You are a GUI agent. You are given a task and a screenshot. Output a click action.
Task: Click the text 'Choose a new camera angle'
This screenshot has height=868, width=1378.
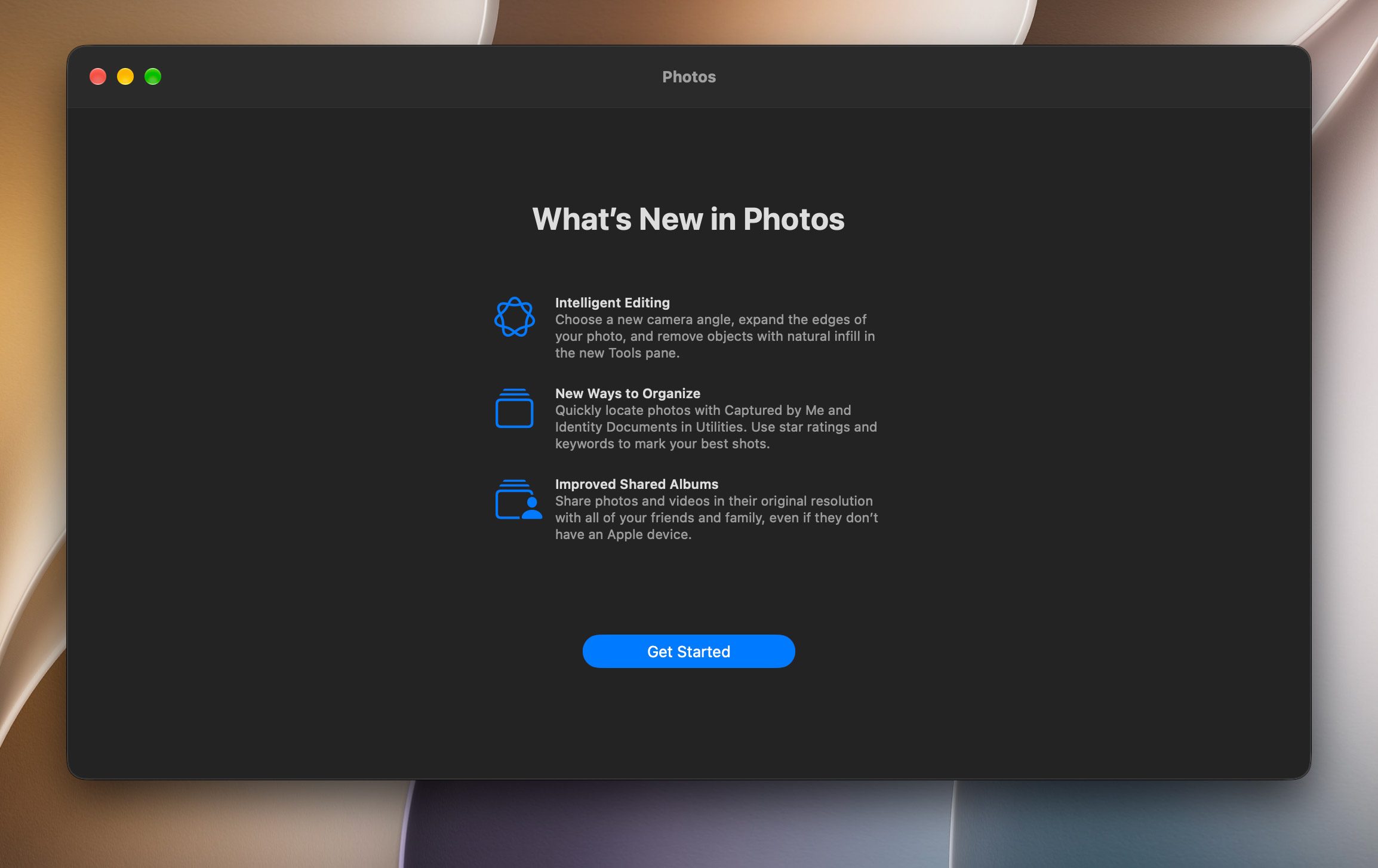point(644,319)
